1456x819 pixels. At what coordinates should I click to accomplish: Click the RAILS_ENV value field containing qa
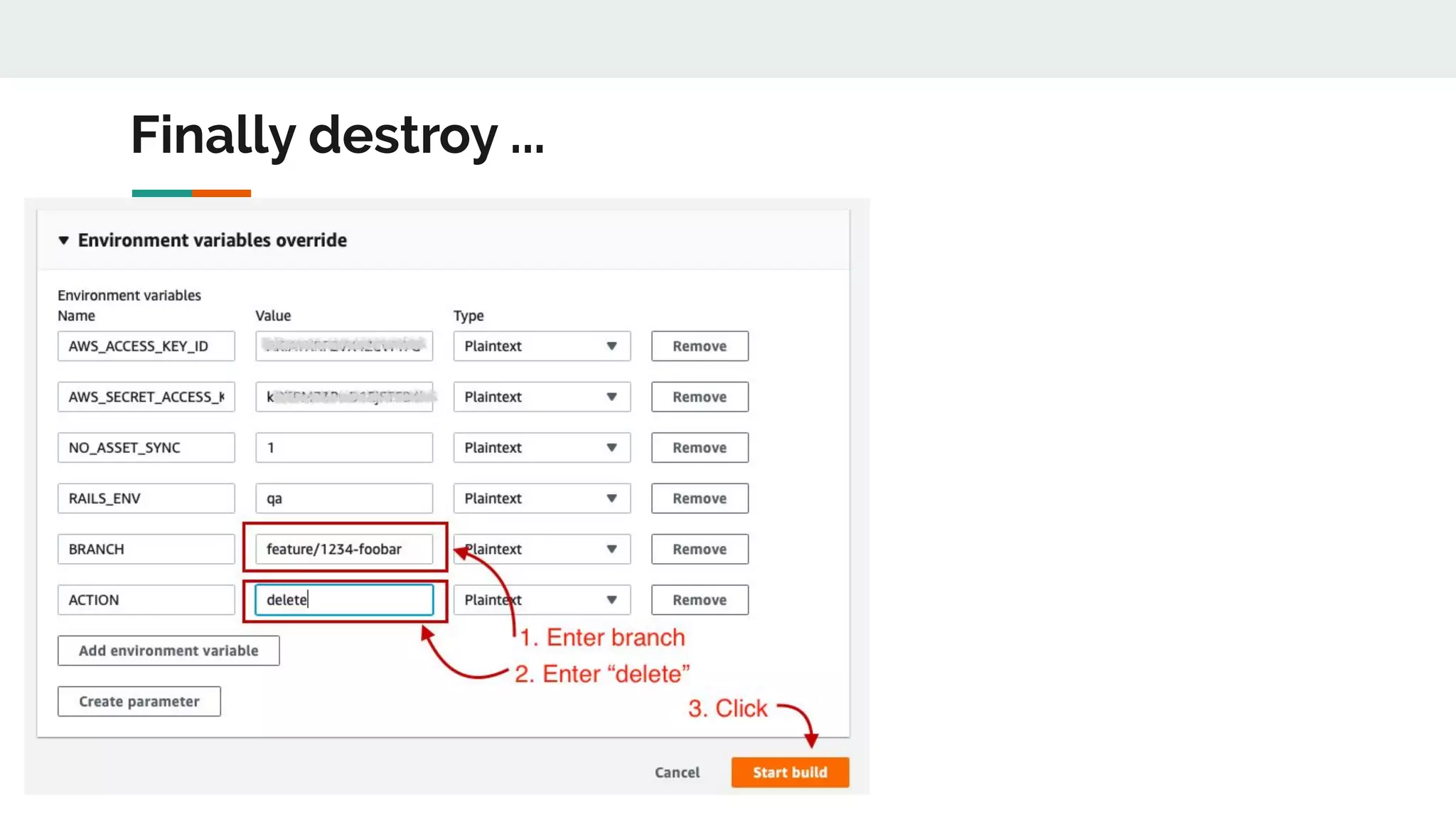pyautogui.click(x=344, y=498)
